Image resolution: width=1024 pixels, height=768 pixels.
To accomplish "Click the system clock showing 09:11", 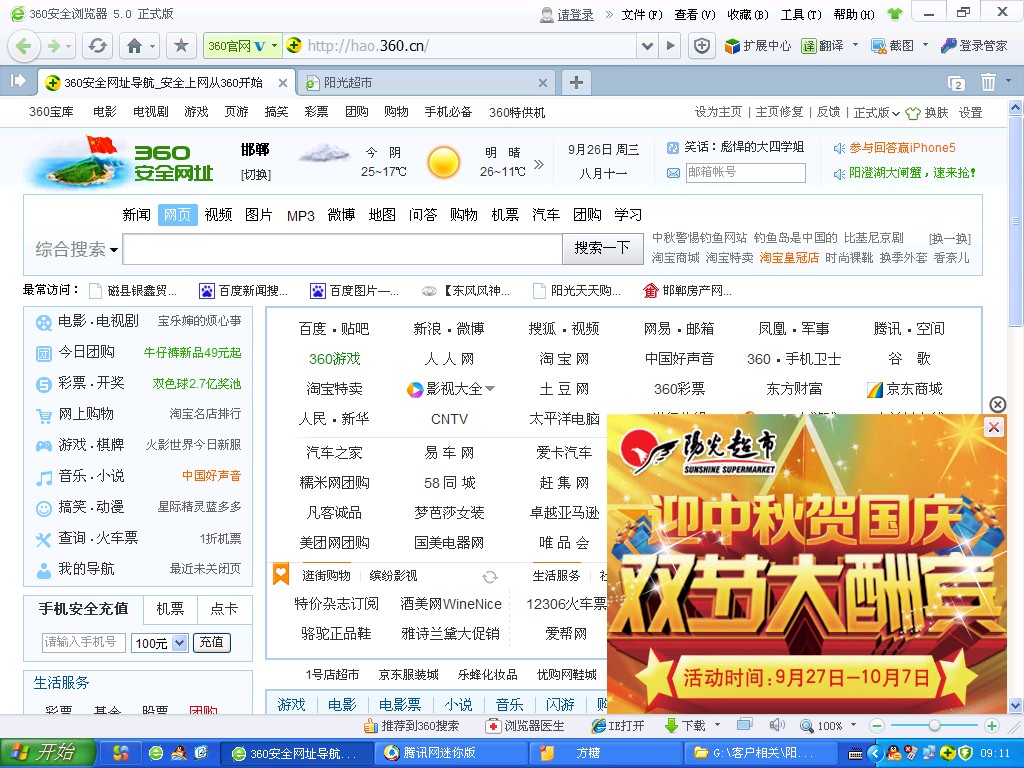I will pyautogui.click(x=995, y=753).
